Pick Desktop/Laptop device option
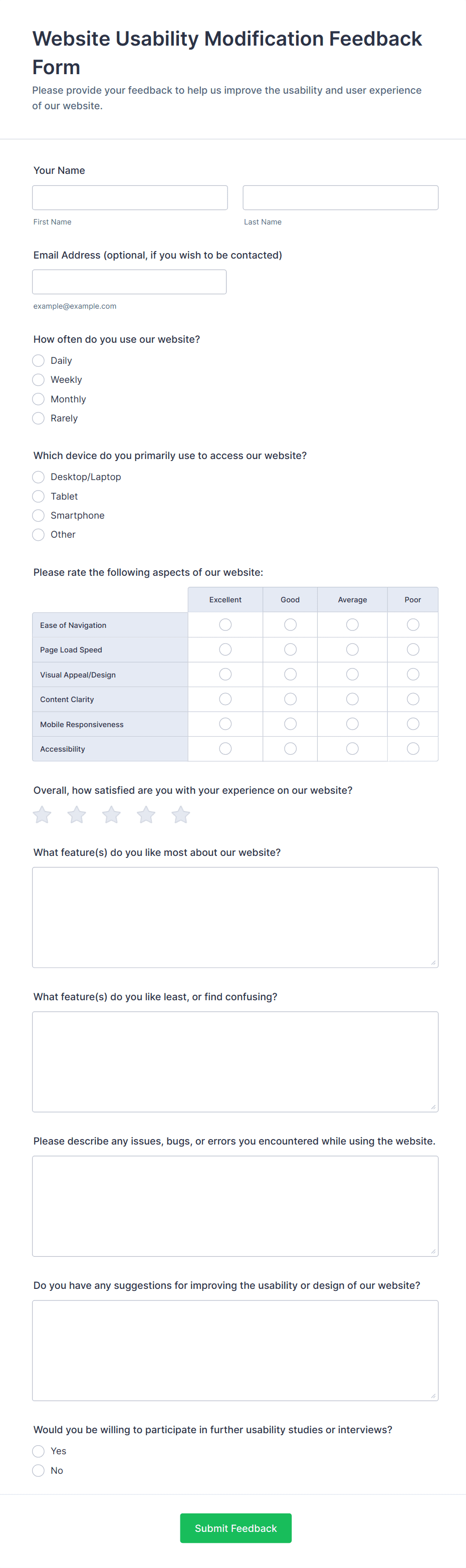 pos(38,477)
